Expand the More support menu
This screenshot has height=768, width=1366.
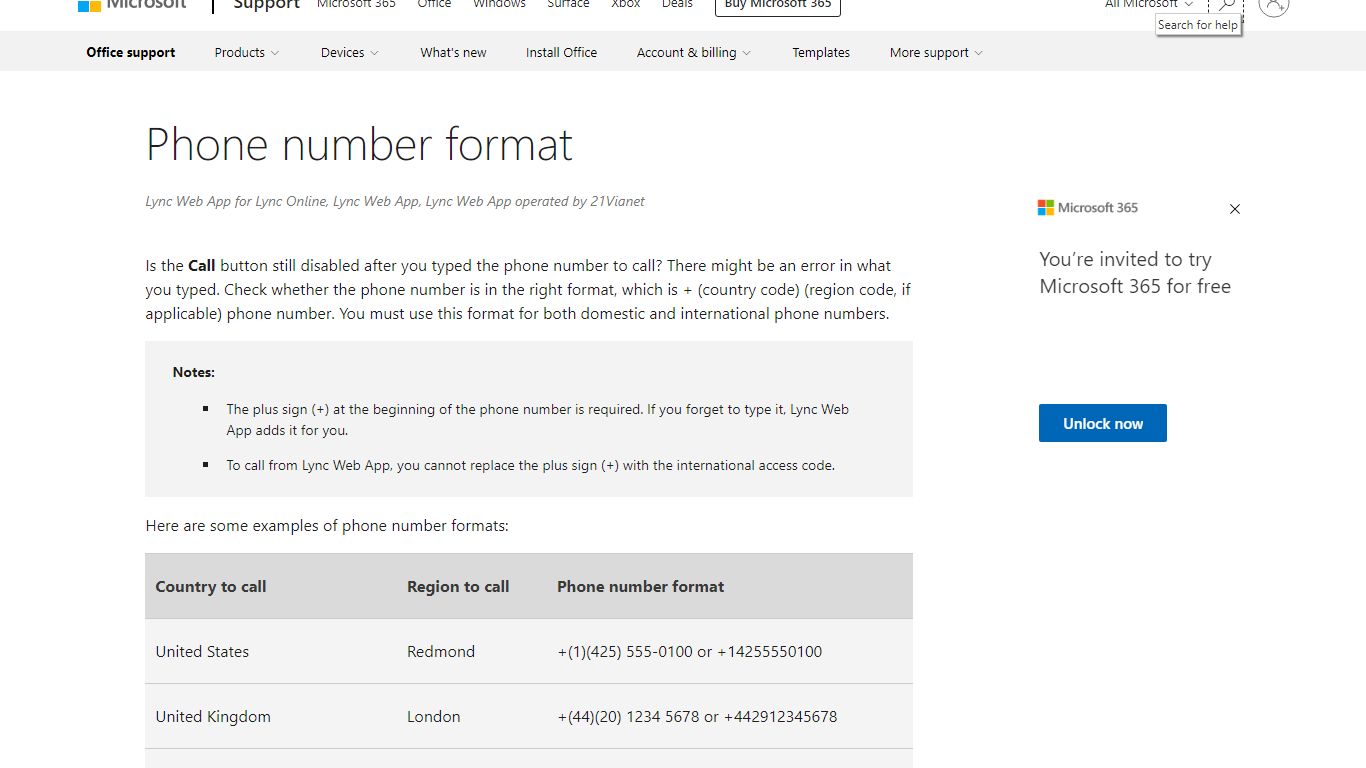point(936,52)
